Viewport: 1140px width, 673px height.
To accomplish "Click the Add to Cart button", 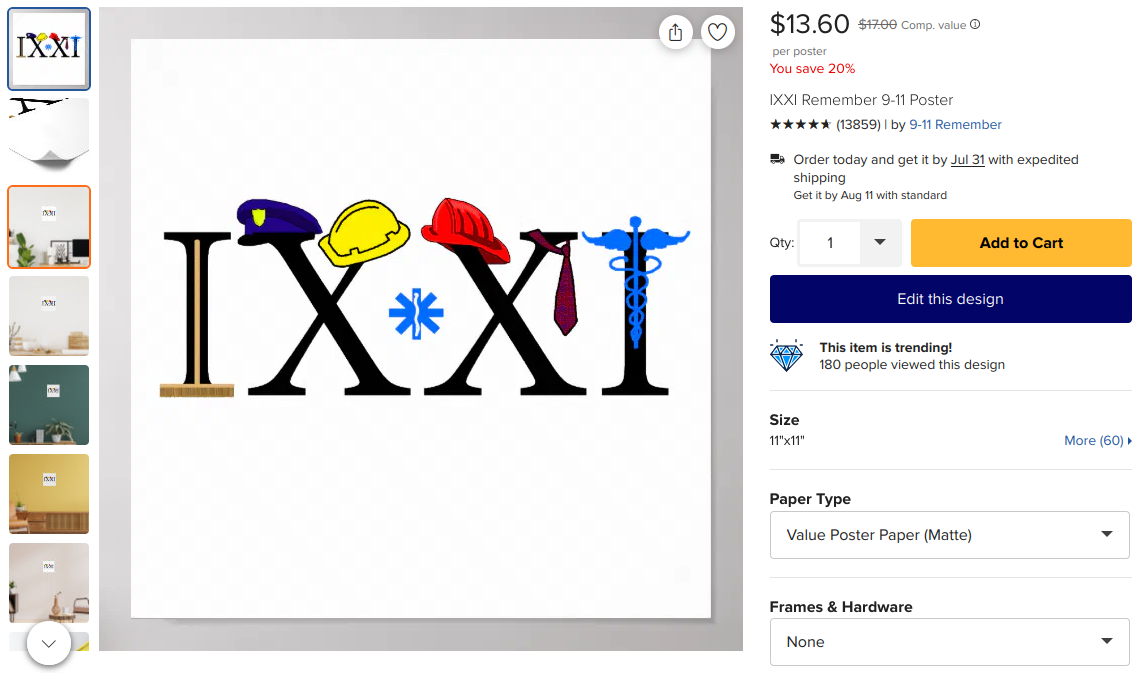I will [1021, 243].
